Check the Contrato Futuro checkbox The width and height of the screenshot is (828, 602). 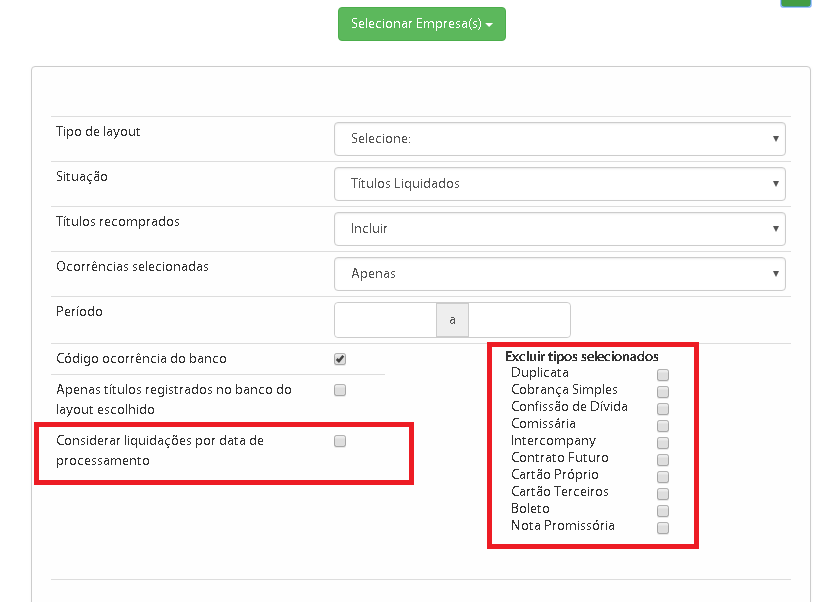point(663,460)
